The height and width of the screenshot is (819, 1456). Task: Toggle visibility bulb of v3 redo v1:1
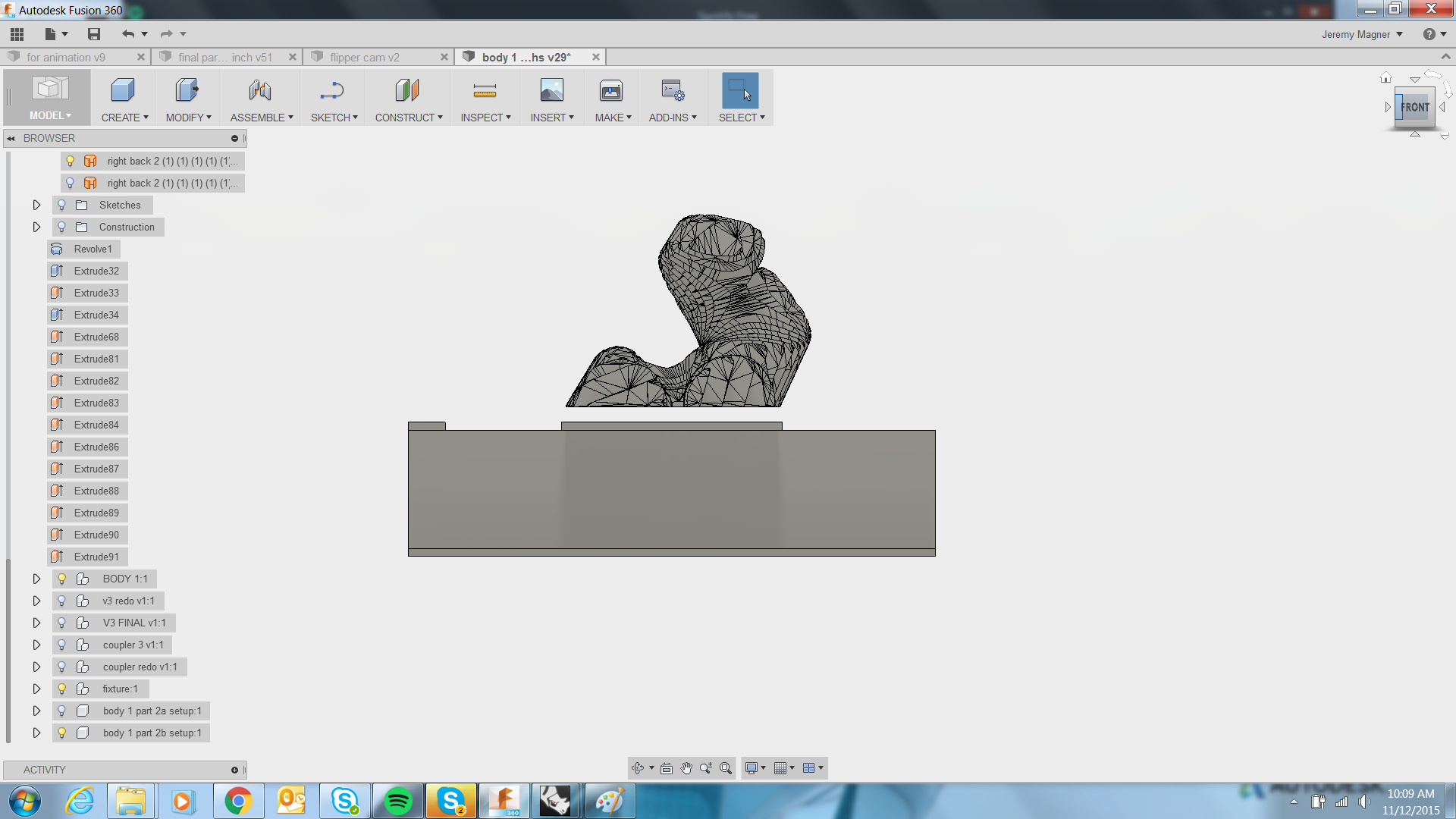pos(62,601)
